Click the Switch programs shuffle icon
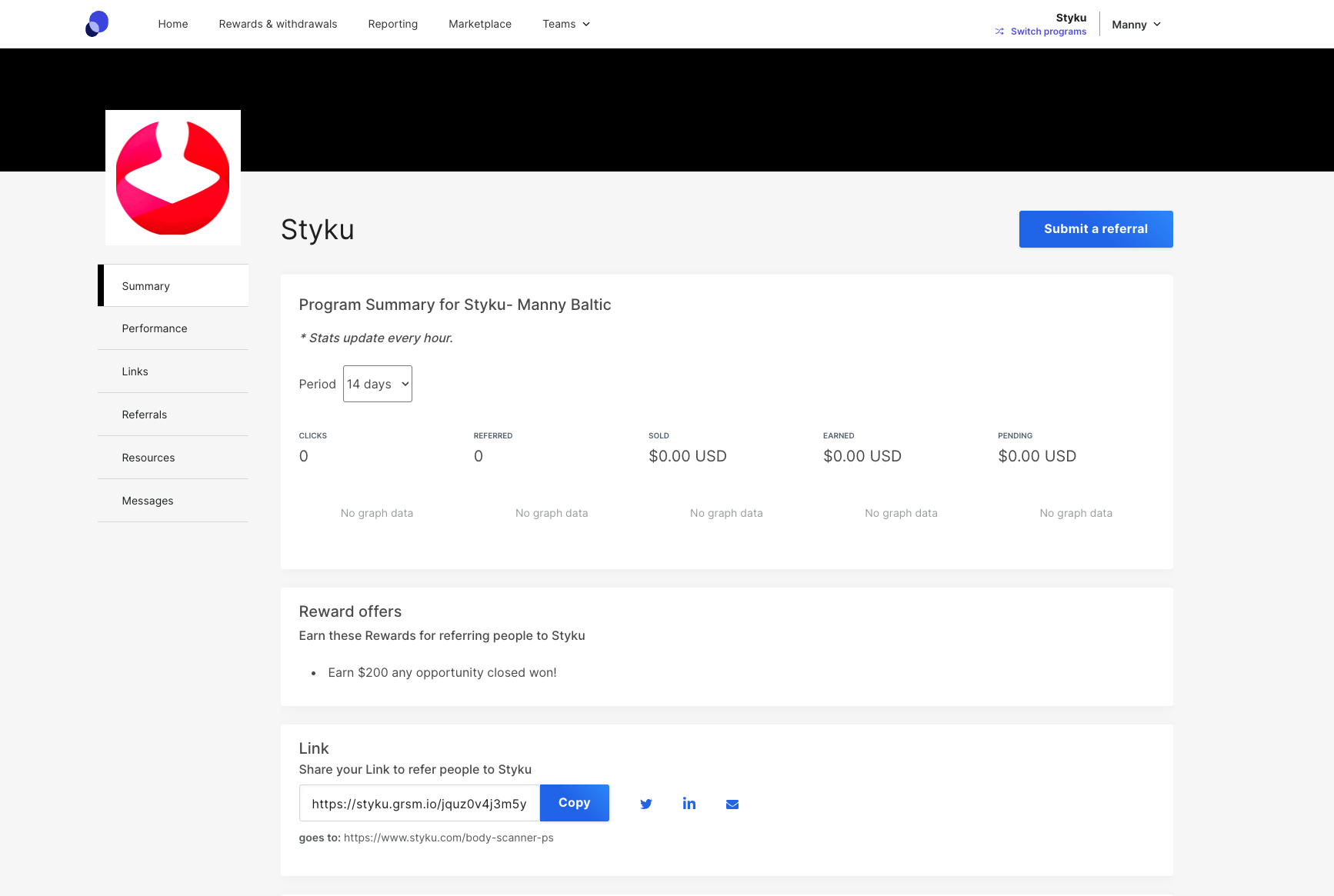 click(999, 32)
